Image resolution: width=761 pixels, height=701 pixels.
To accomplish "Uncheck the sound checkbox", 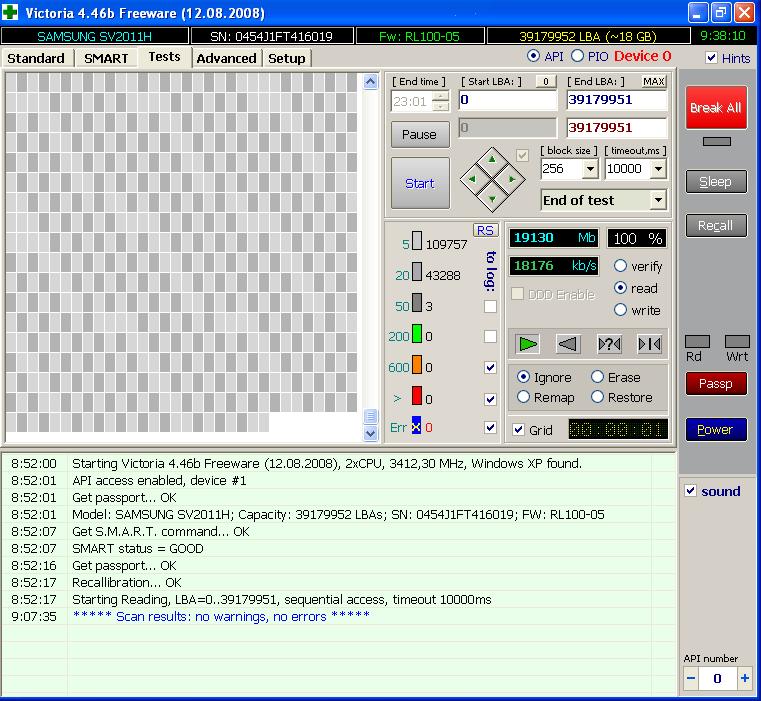I will pos(690,491).
